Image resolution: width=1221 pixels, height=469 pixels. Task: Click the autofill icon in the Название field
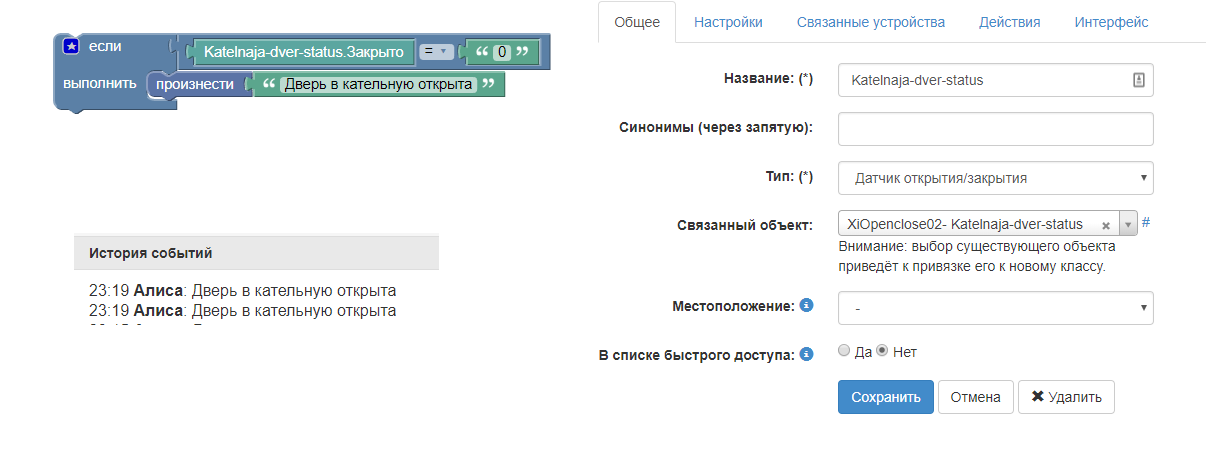coord(1138,81)
